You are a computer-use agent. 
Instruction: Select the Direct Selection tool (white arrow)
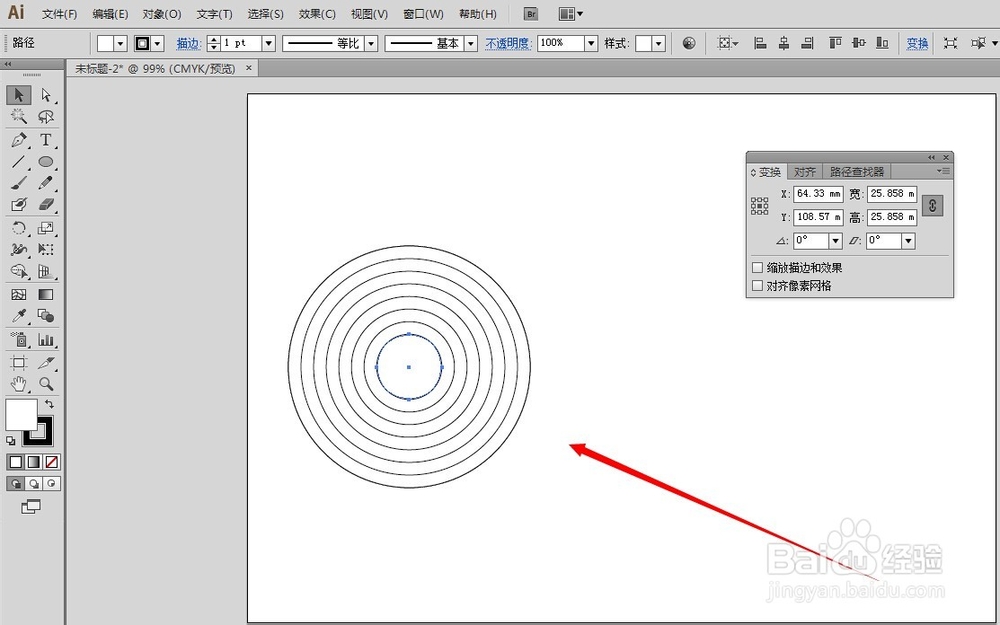point(45,95)
